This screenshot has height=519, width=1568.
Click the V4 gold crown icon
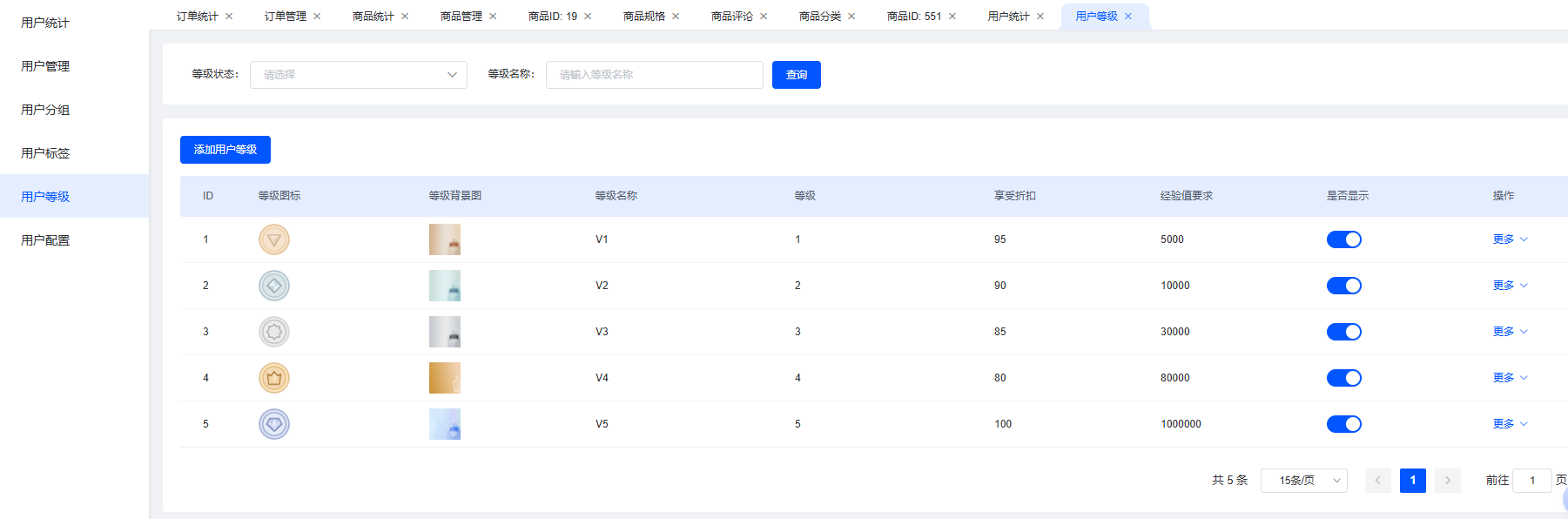tap(273, 378)
